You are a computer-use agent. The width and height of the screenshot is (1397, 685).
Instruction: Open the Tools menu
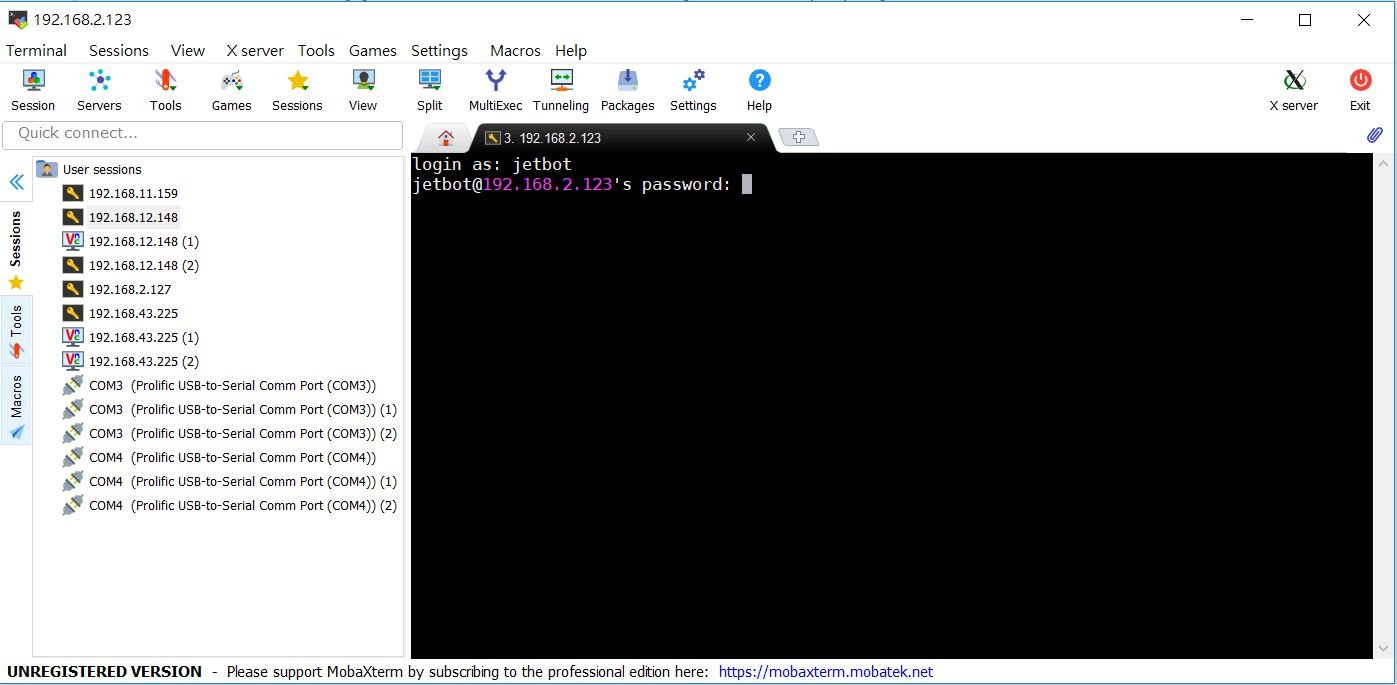(316, 51)
